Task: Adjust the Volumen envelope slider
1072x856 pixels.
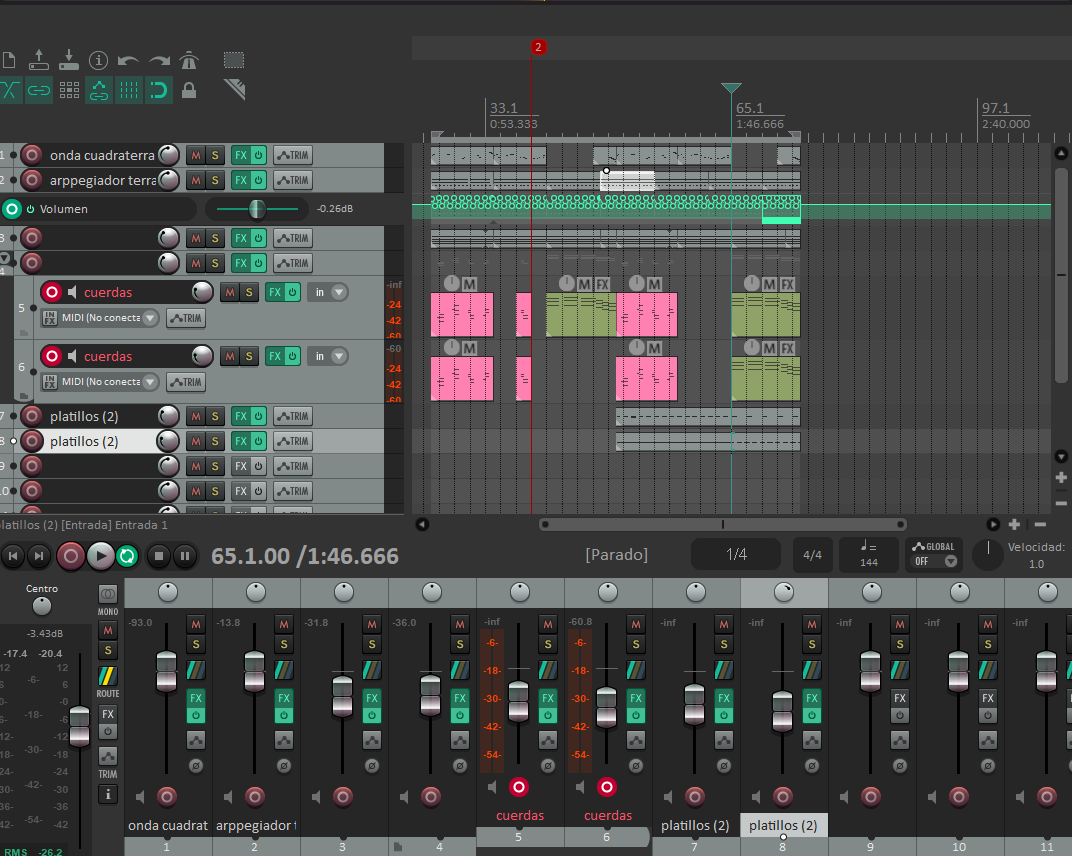Action: pos(257,209)
